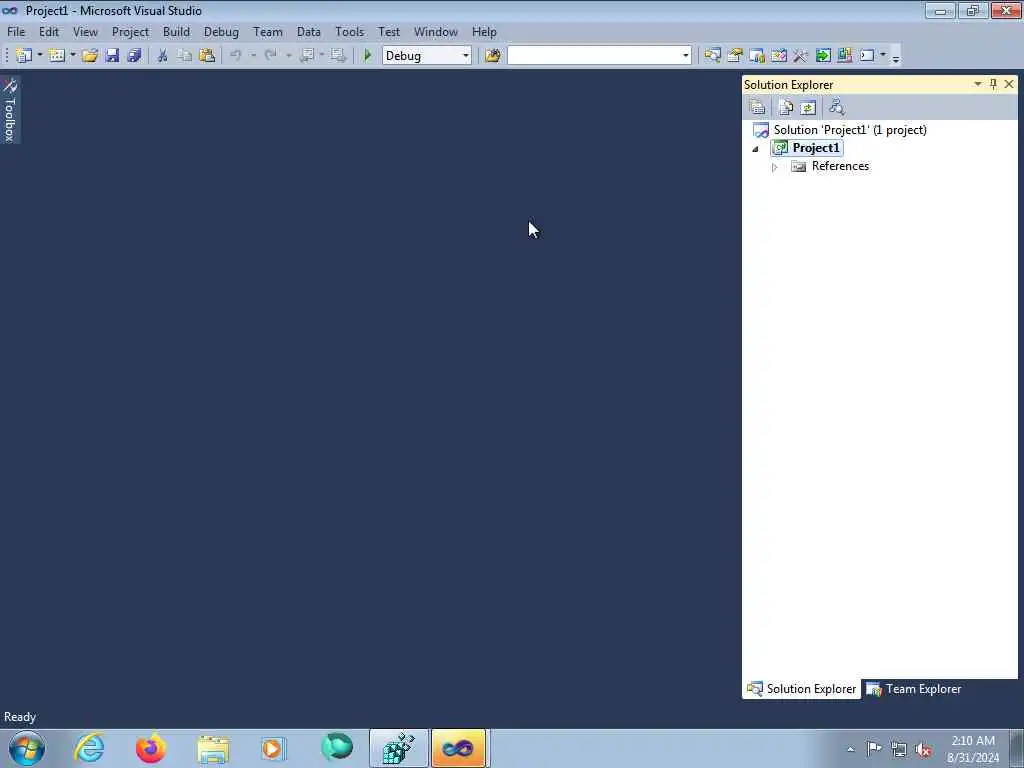This screenshot has height=768, width=1024.
Task: Open the auto-hidden Toolbox side tab
Action: pyautogui.click(x=10, y=110)
